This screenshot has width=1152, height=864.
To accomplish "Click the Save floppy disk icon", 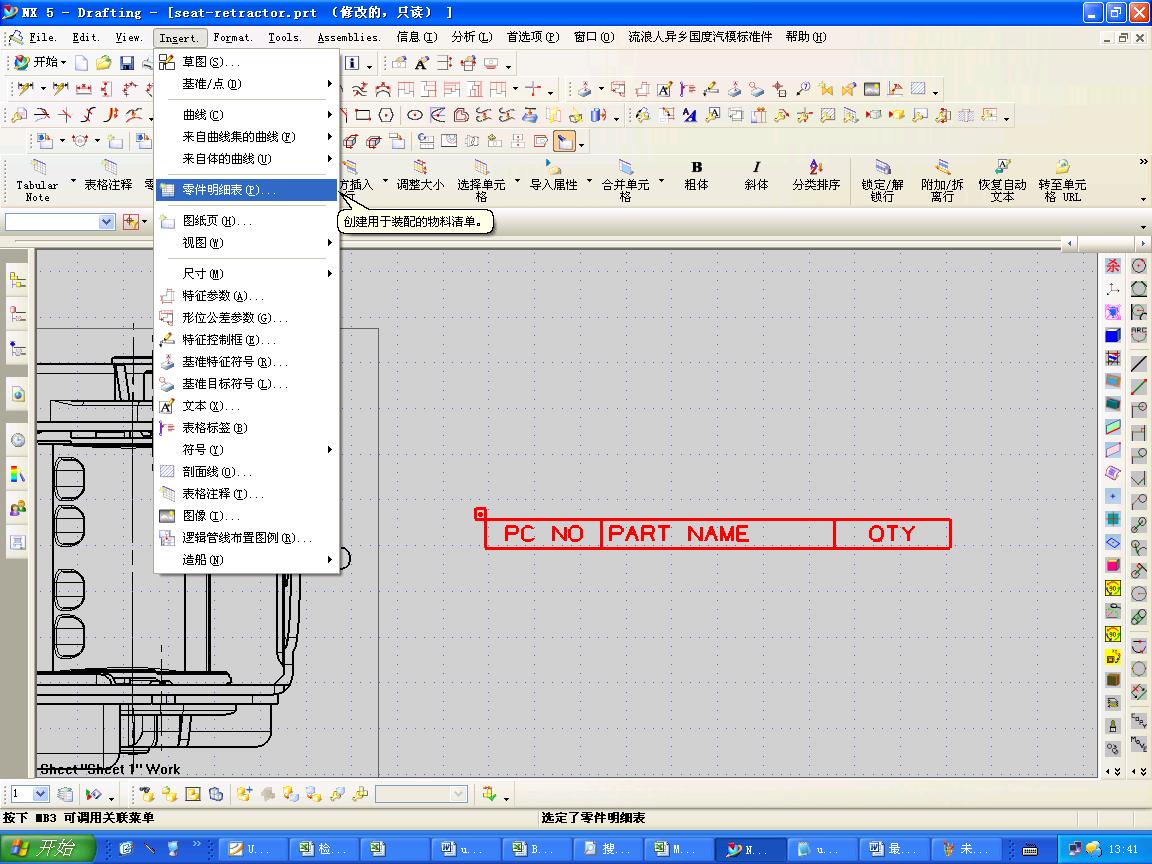I will point(127,62).
